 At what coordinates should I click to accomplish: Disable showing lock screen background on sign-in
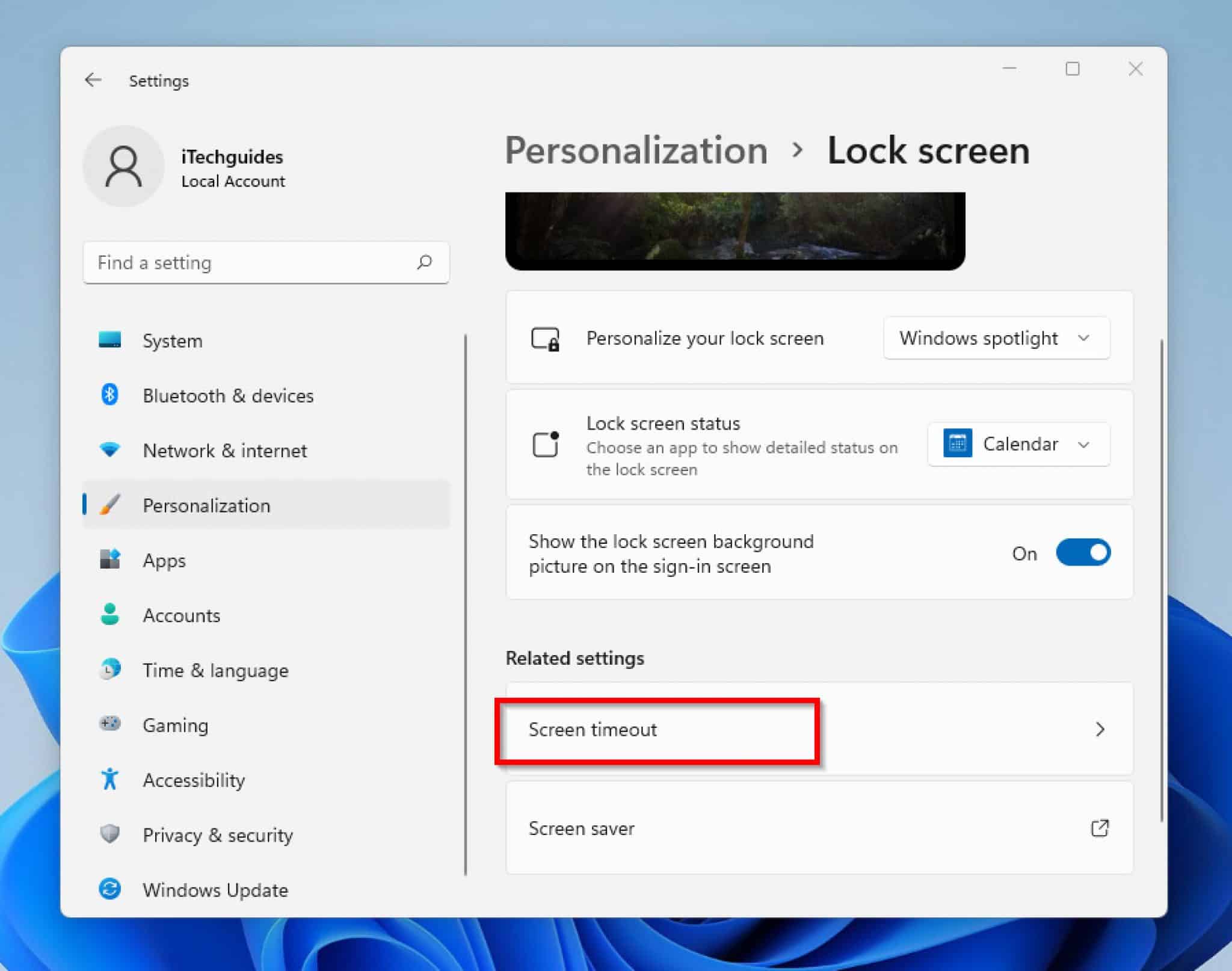(1083, 552)
